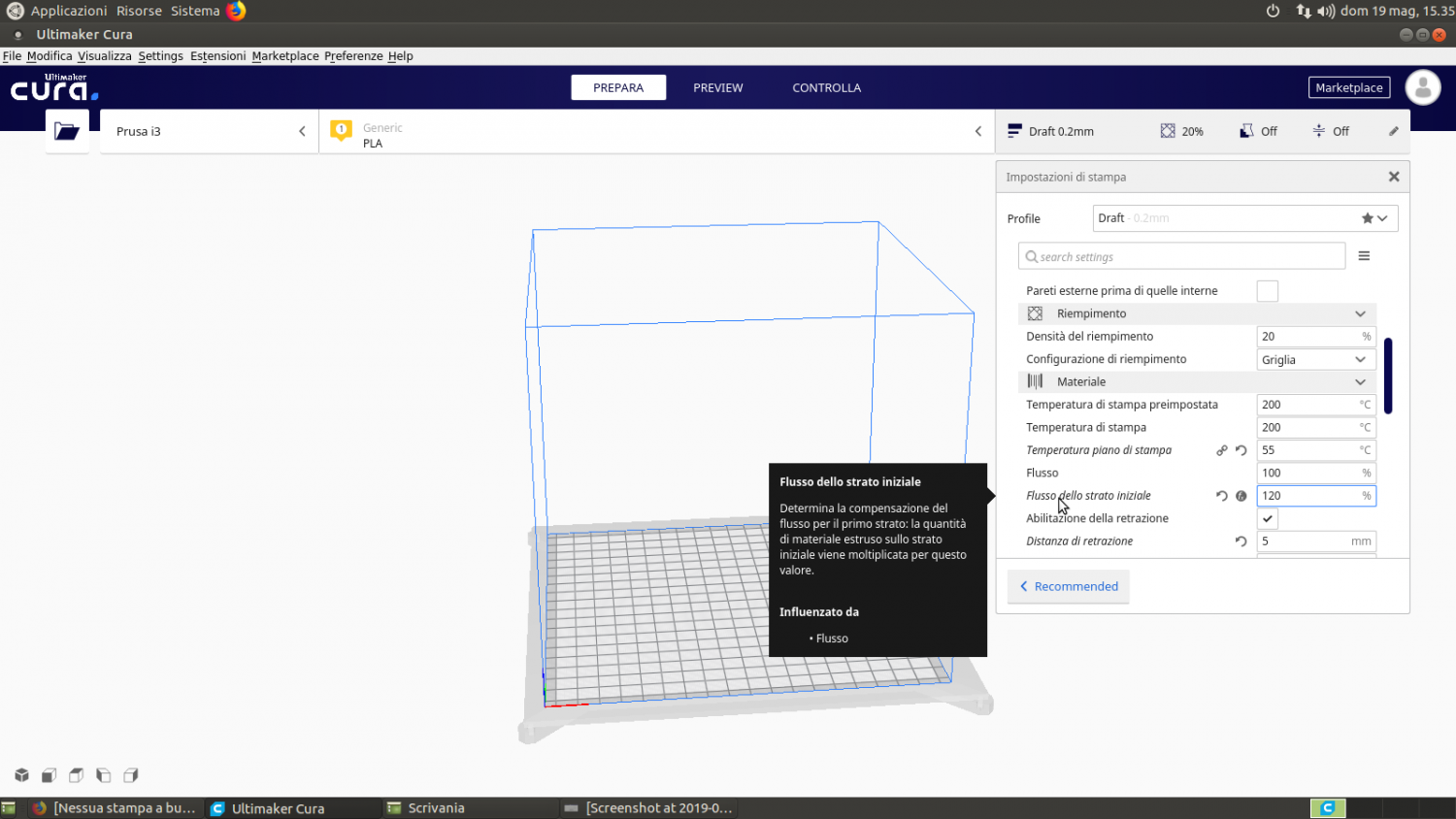Open the Modifica menu
Image resolution: width=1456 pixels, height=819 pixels.
coord(50,56)
